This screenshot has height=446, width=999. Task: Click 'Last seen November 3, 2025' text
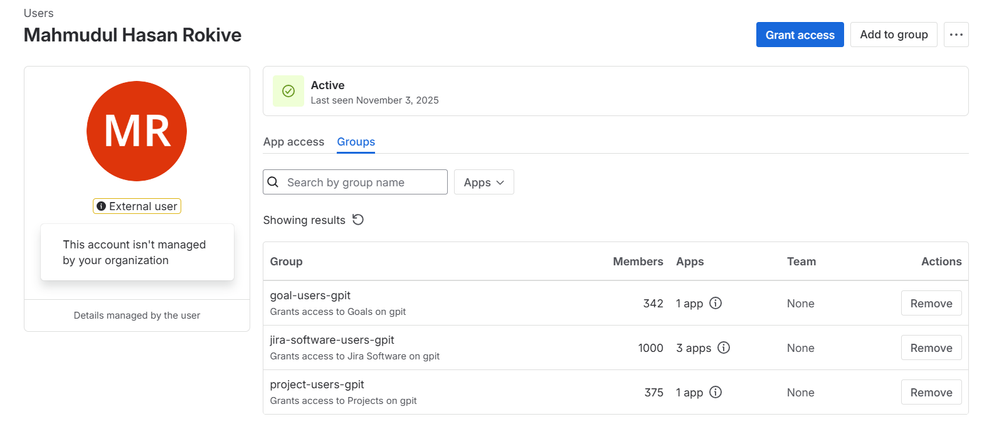coord(375,100)
